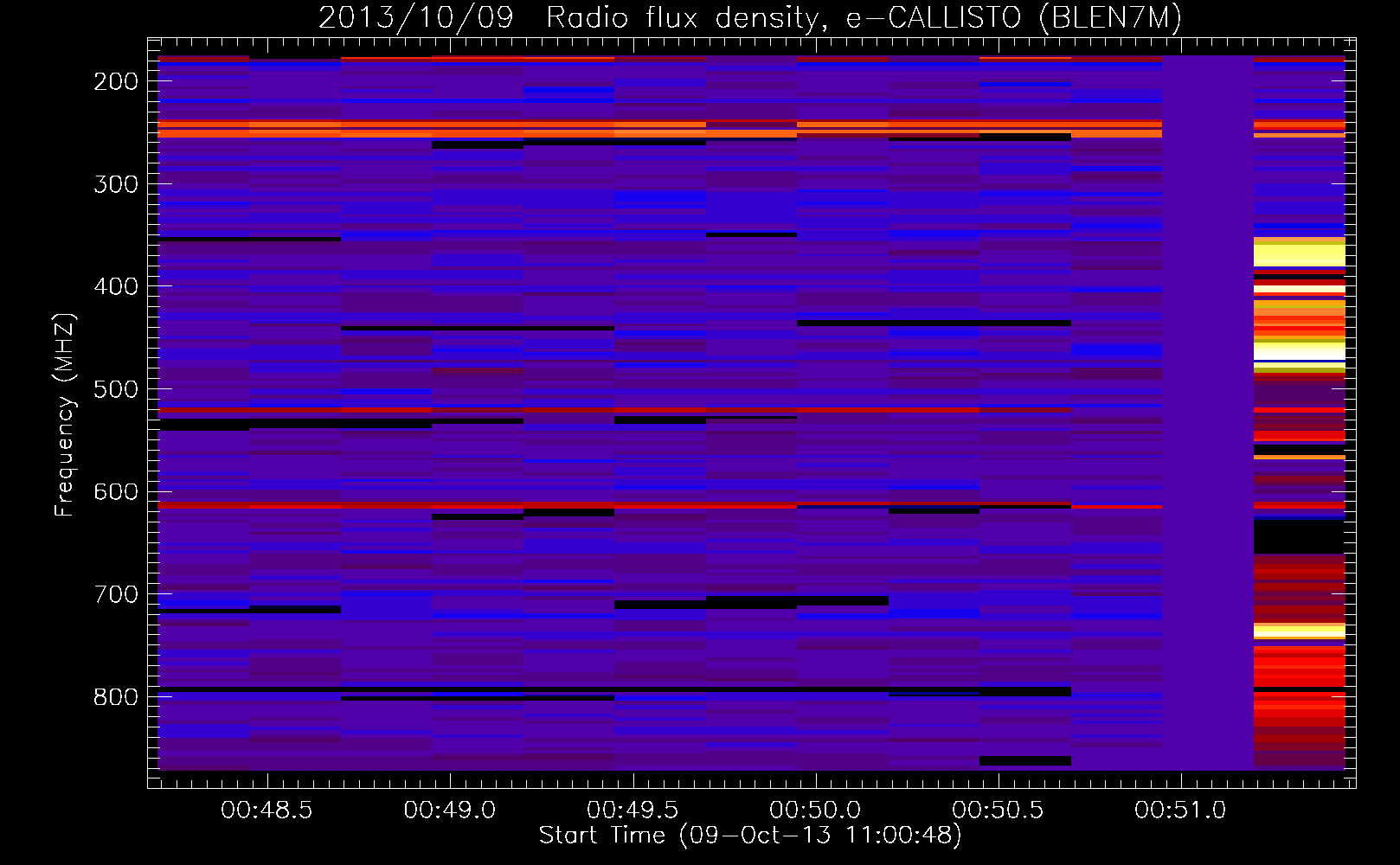Screen dimensions: 1400x865
Task: Click the 700 frequency tick label
Action: click(116, 594)
